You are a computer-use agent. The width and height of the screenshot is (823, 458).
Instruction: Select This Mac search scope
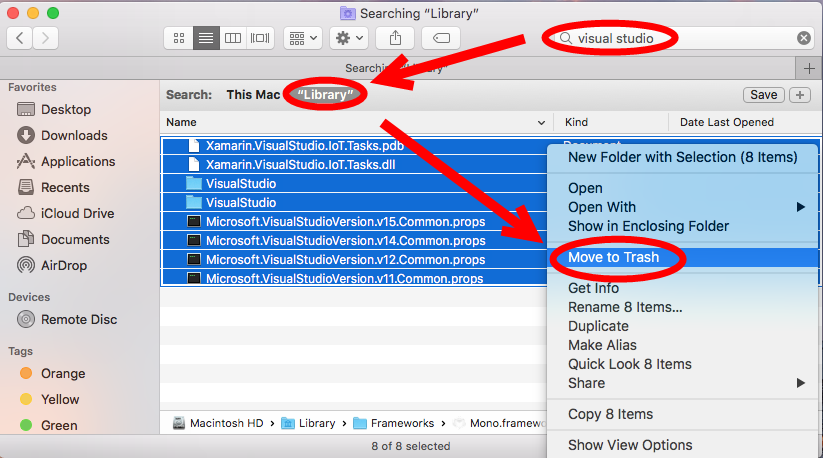pyautogui.click(x=253, y=95)
